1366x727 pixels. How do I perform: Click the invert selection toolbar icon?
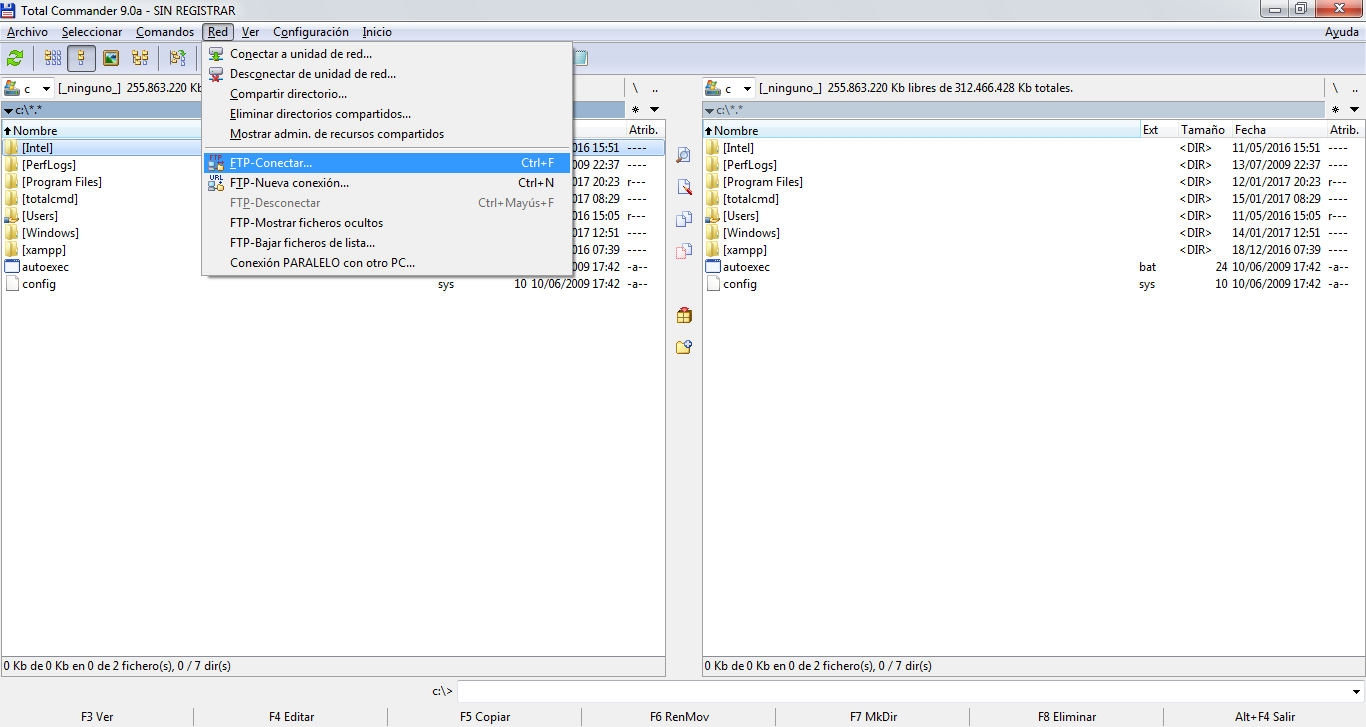(x=178, y=58)
